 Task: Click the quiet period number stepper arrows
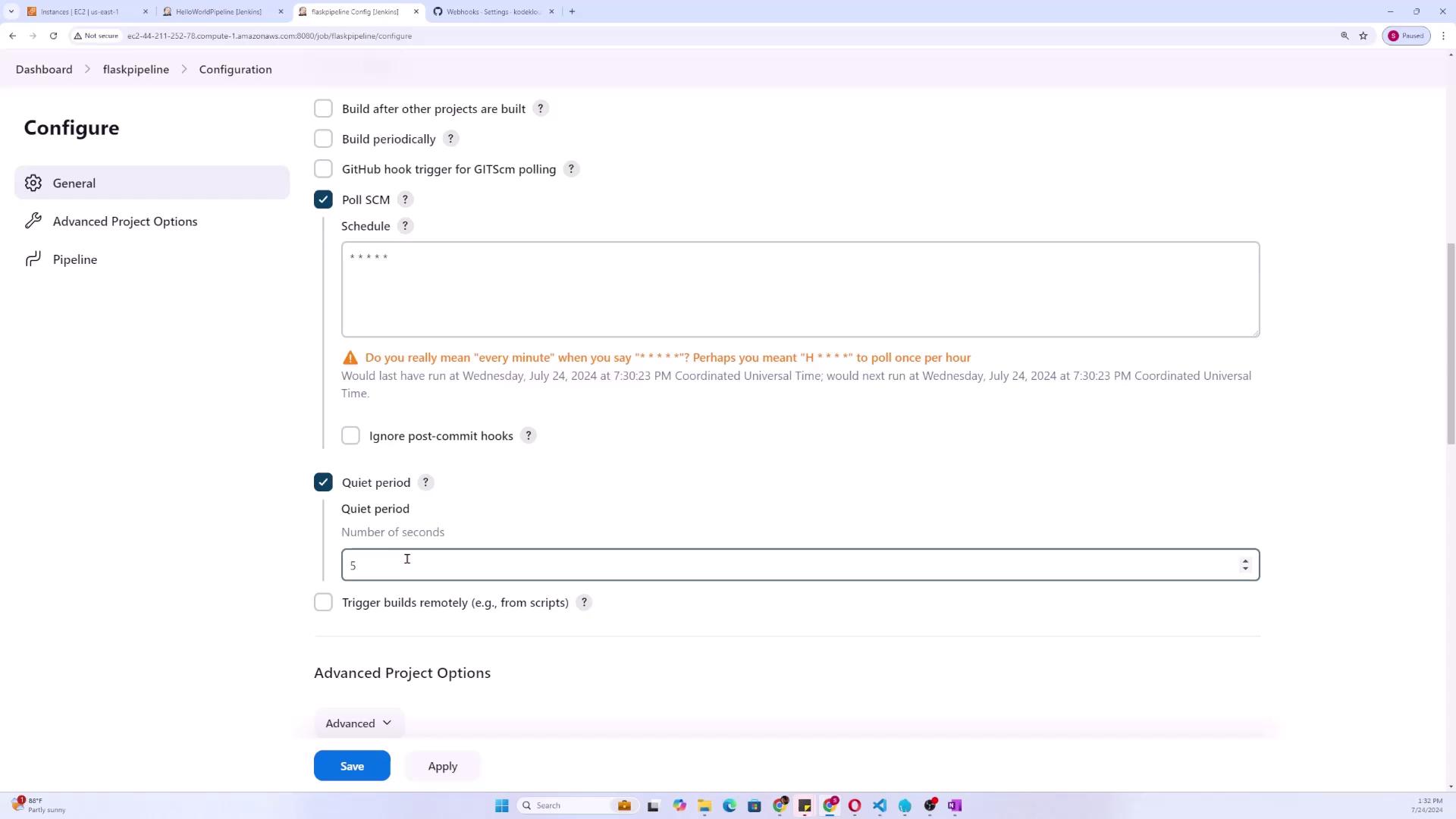coord(1245,565)
